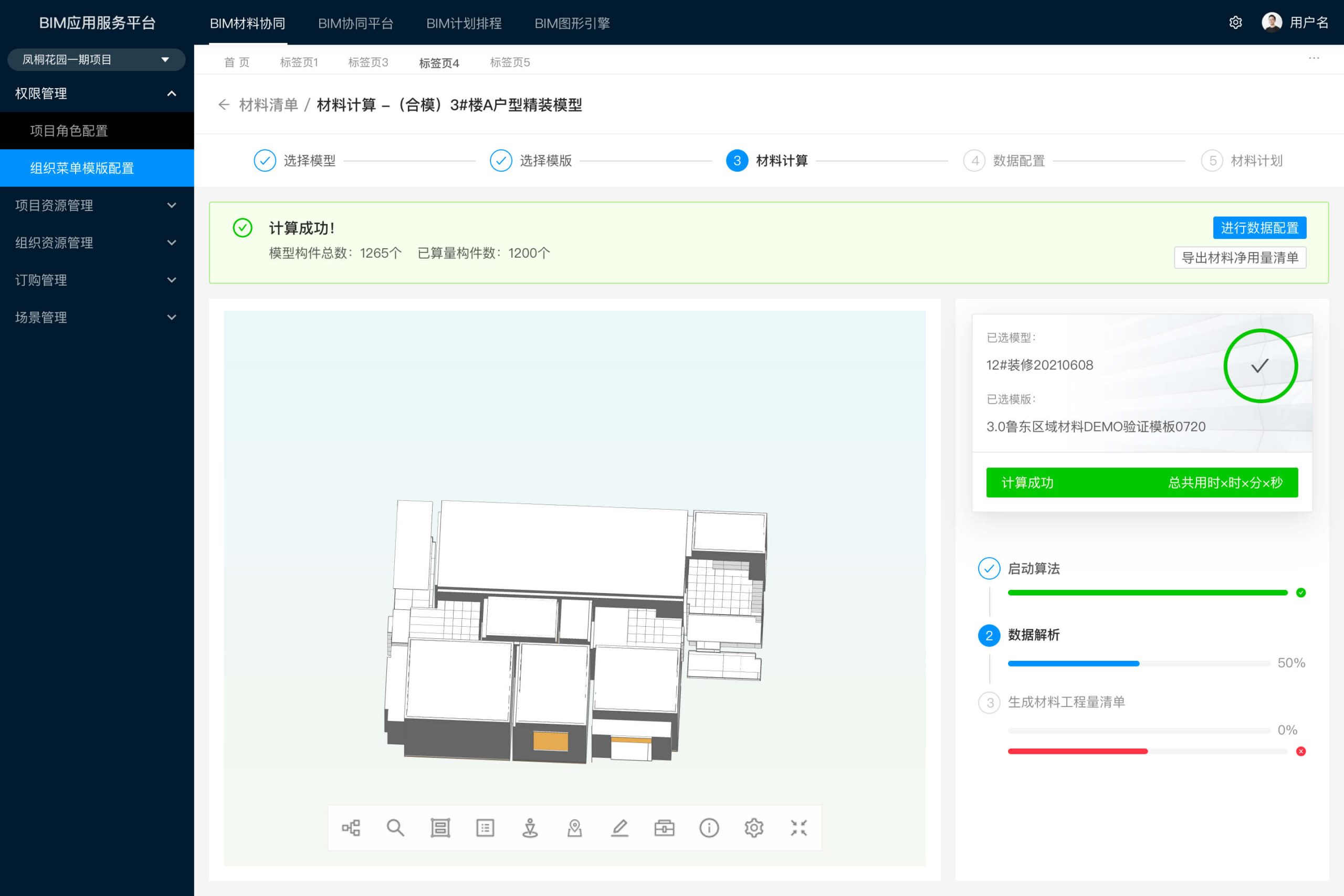Open the walk/person navigation tool
The height and width of the screenshot is (896, 1344).
coord(530,827)
